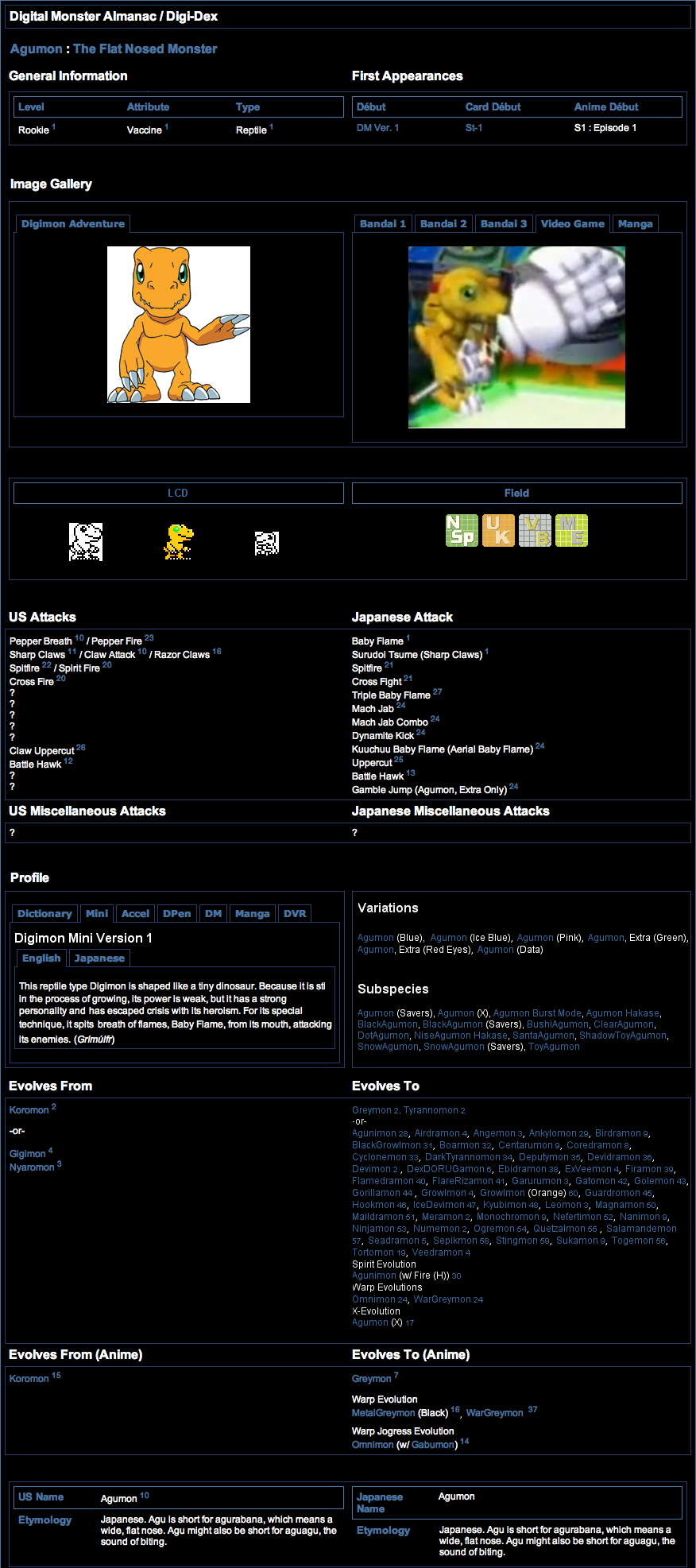Click the ME field icon
Viewport: 696px width, 1568px height.
coord(571,530)
